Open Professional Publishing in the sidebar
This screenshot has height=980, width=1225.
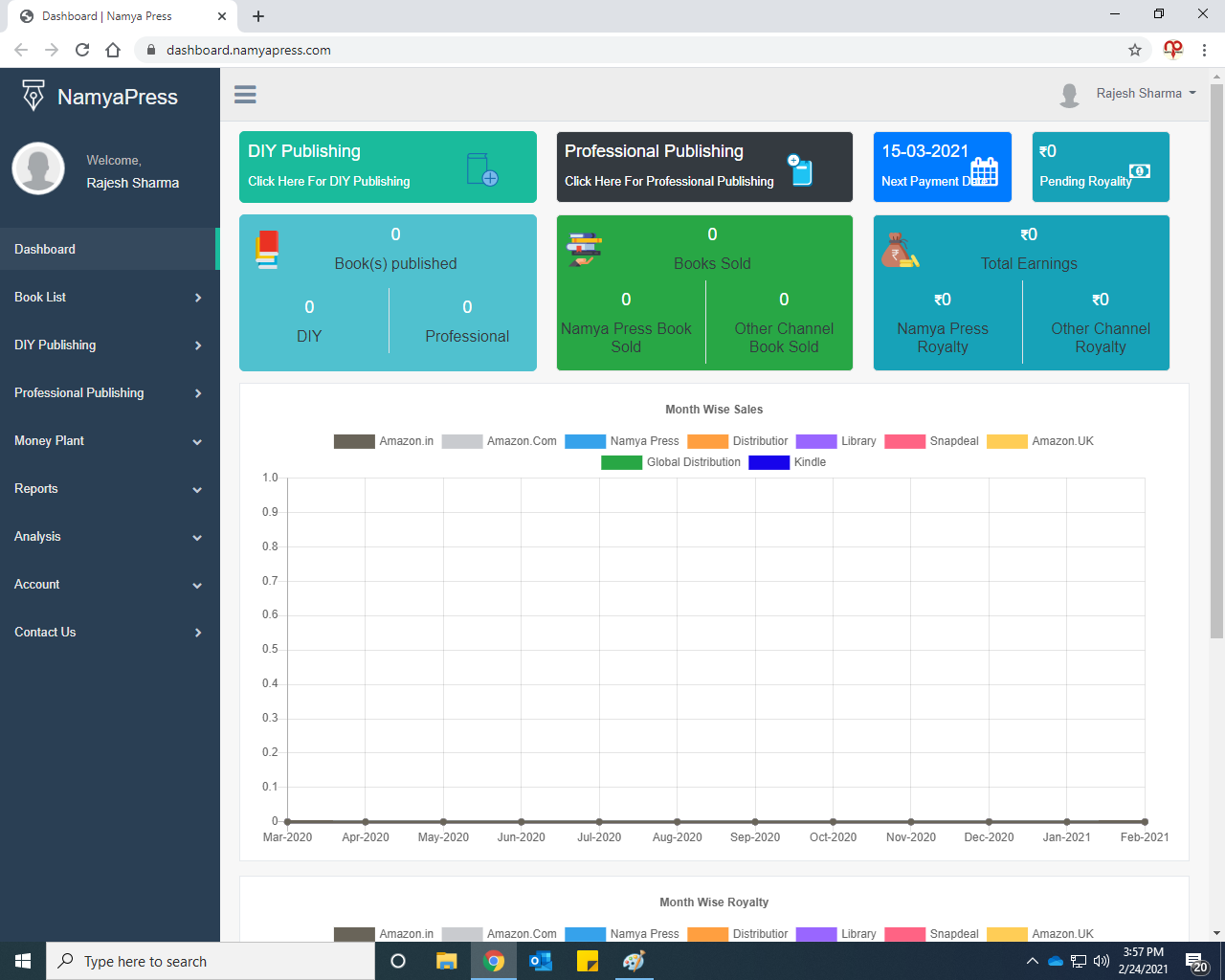point(109,392)
